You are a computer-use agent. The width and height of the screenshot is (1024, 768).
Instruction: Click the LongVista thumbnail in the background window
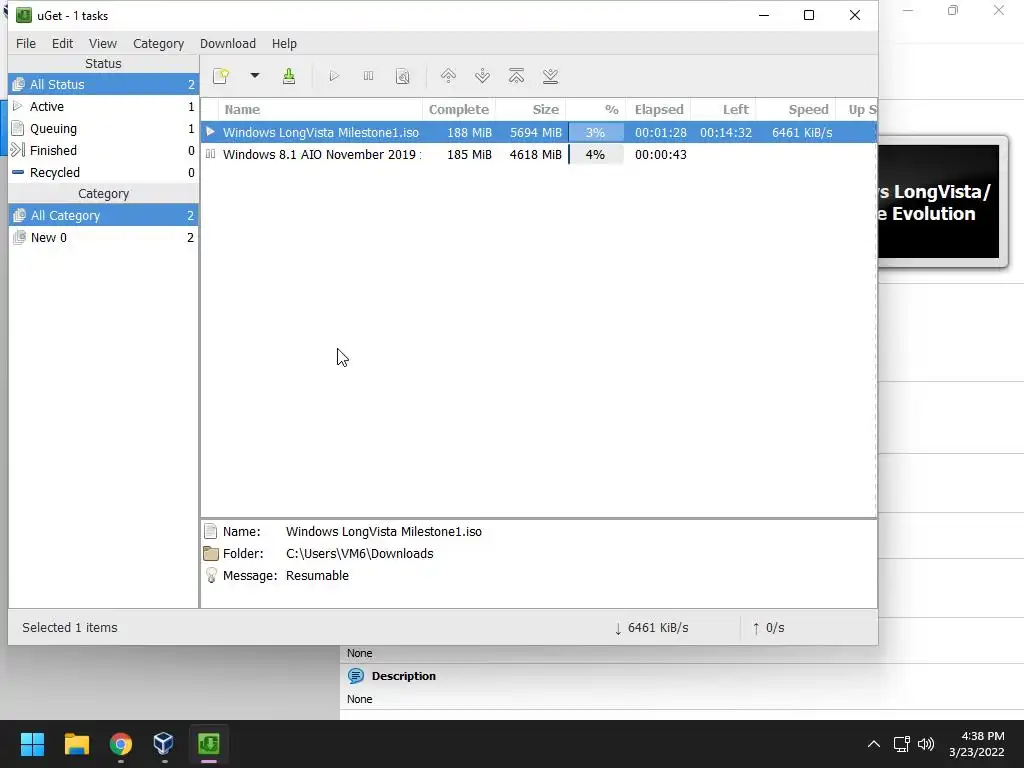[x=938, y=201]
